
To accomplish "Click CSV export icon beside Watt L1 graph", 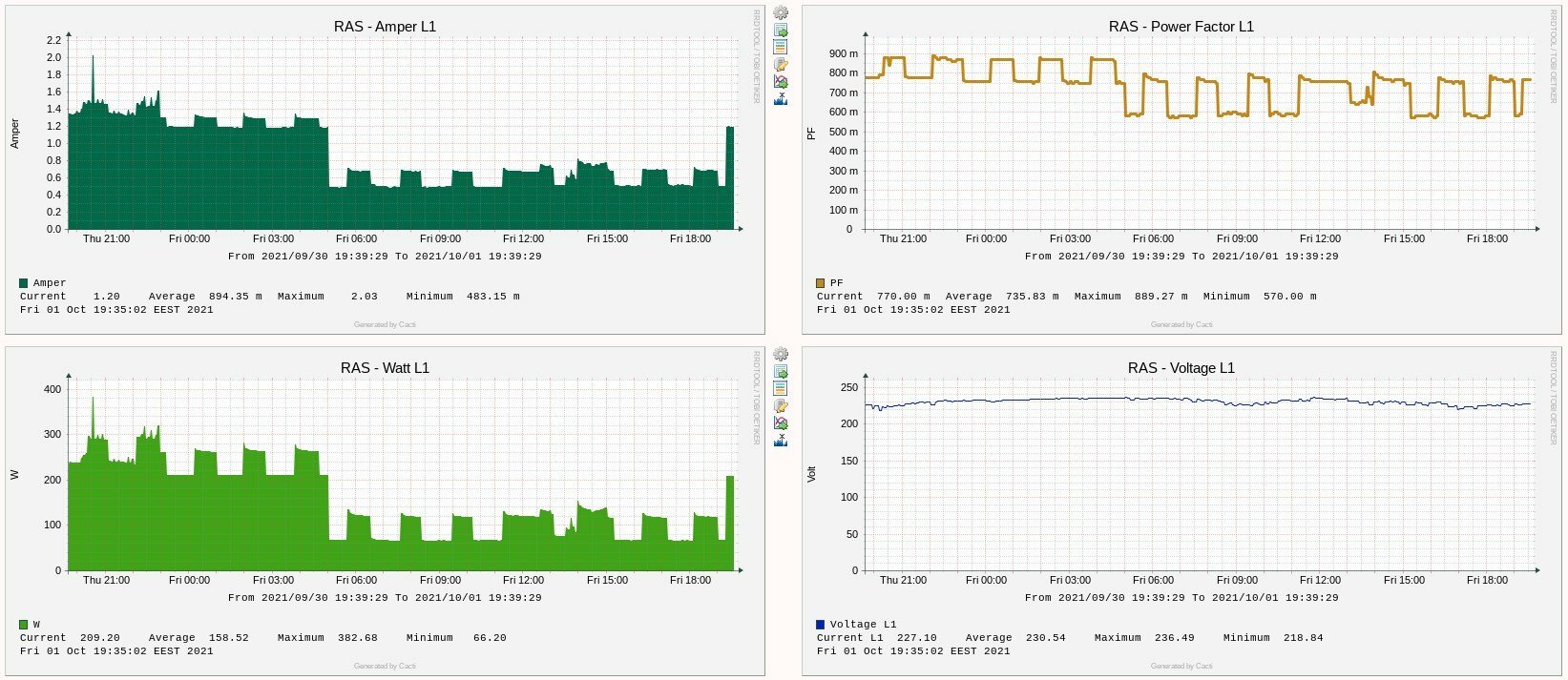I will point(781,372).
